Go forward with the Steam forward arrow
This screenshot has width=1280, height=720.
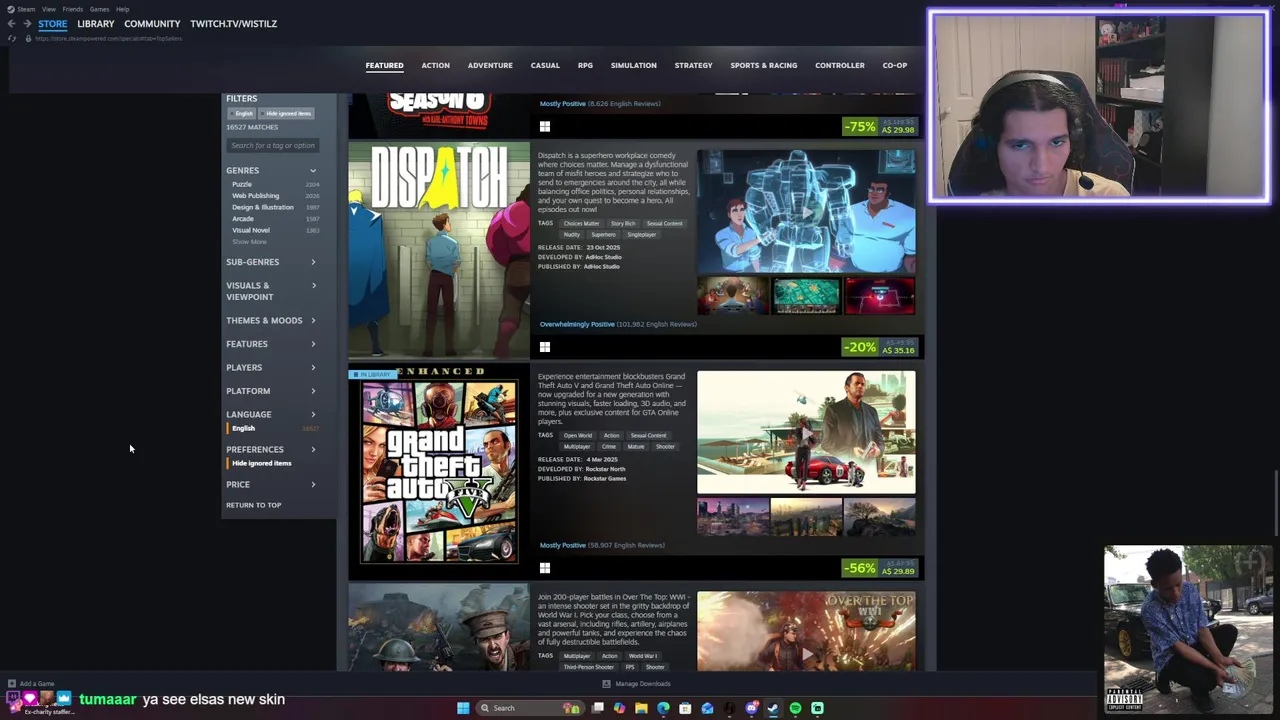click(x=27, y=24)
